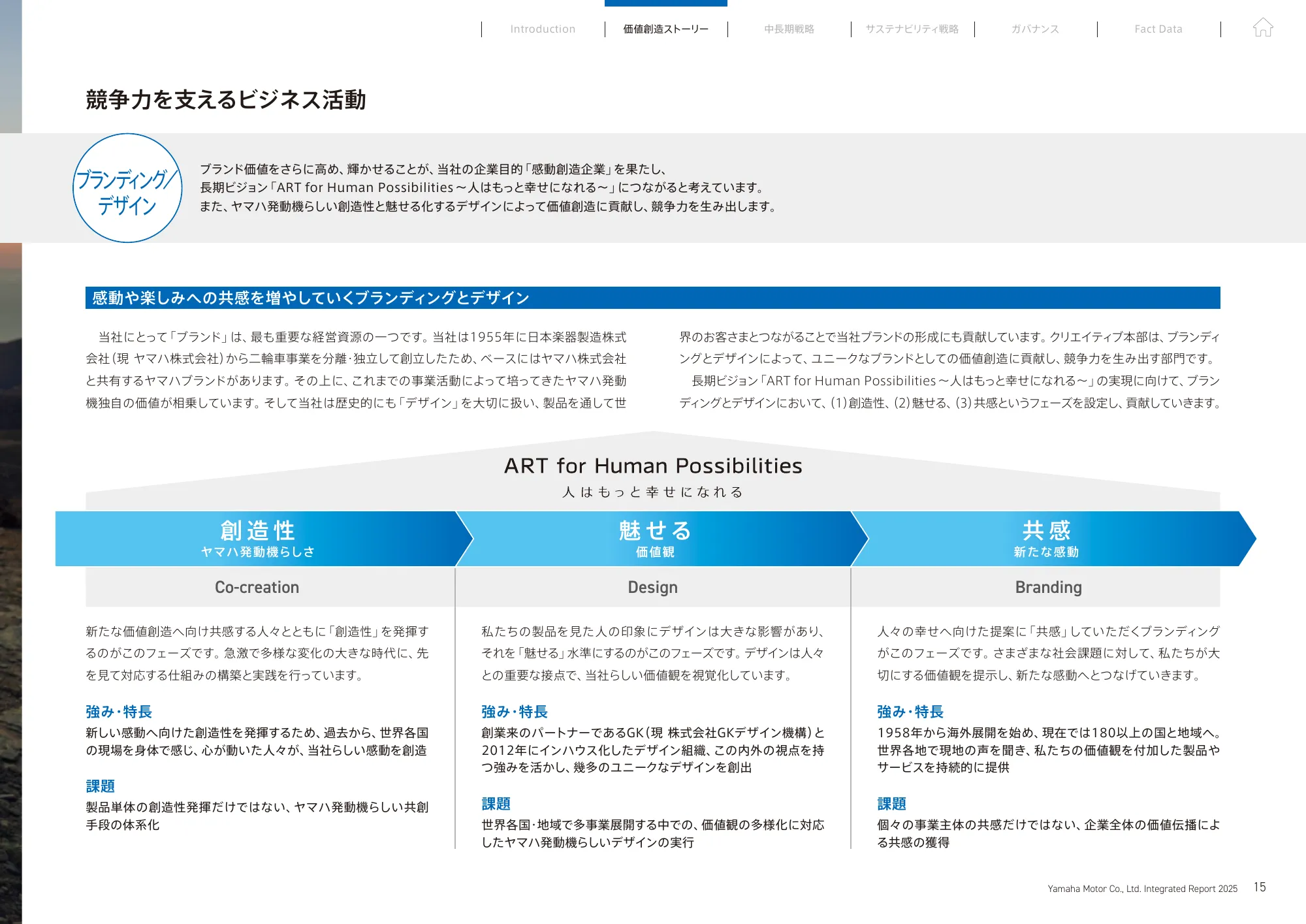Click the home icon in the top navigation
Screen dimensions: 1306x924
click(1264, 28)
